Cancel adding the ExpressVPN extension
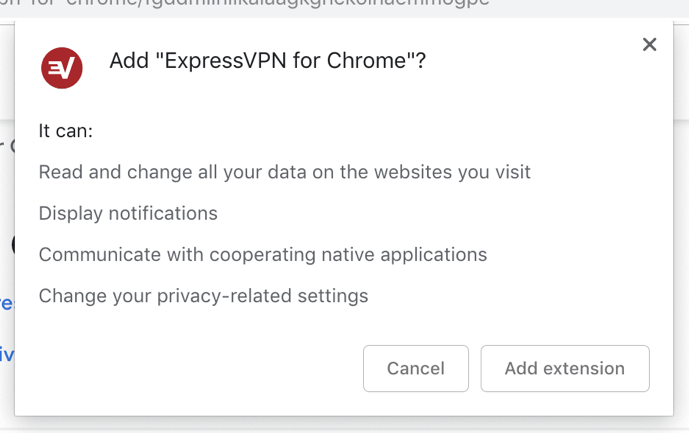 [416, 368]
